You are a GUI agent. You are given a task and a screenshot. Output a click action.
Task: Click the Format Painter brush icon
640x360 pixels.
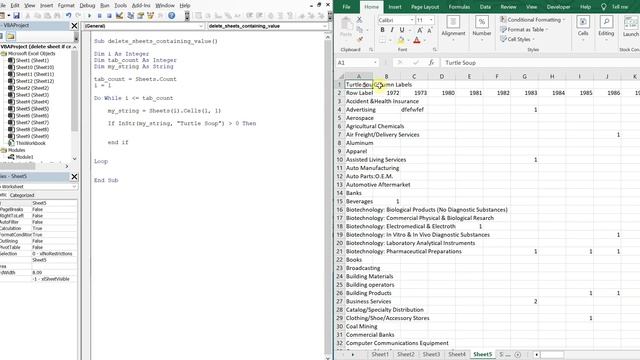(360, 40)
